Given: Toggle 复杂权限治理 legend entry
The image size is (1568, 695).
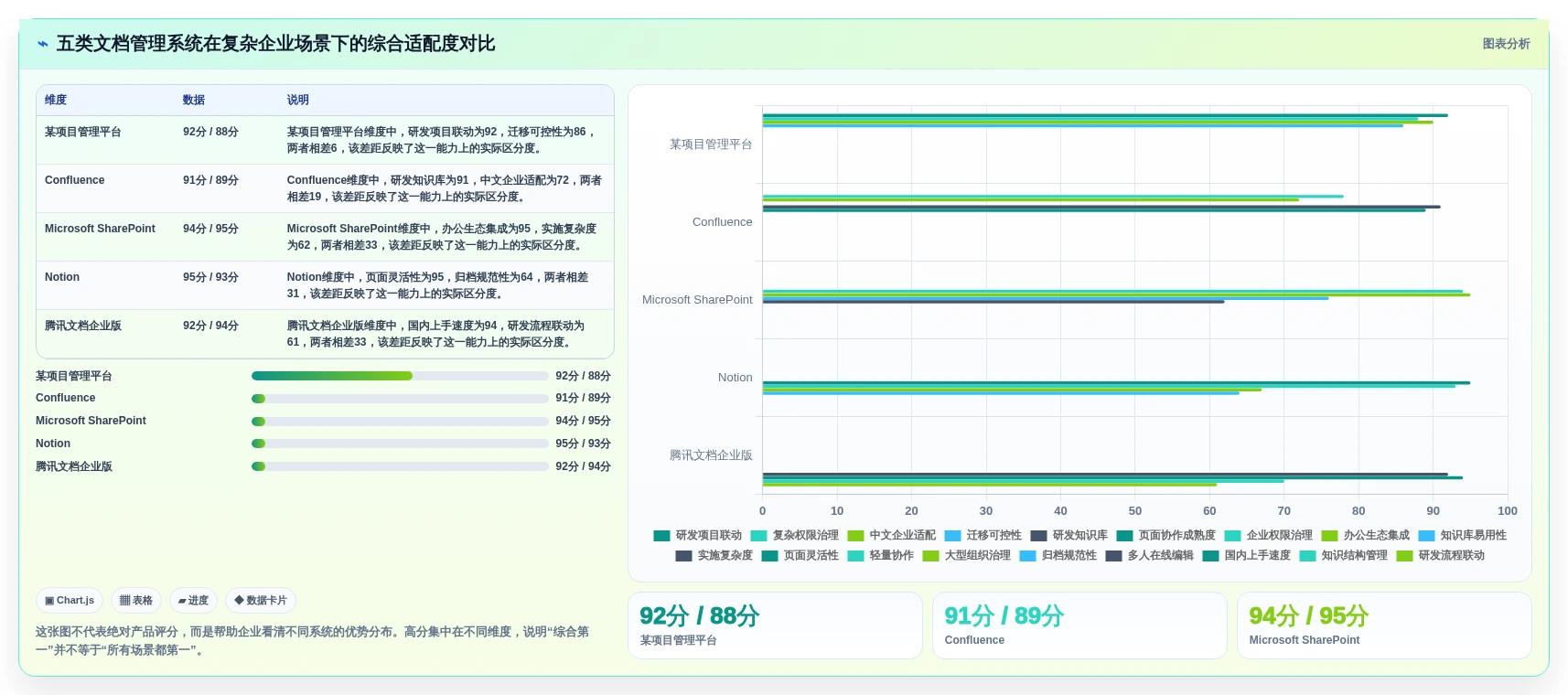Looking at the screenshot, I should click(795, 536).
